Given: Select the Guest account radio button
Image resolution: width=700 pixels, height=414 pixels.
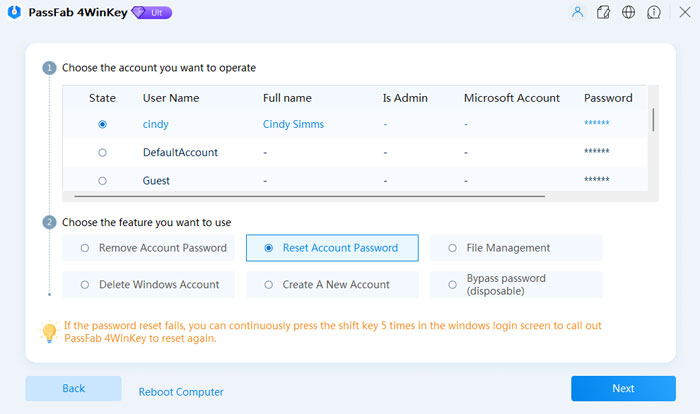Looking at the screenshot, I should (x=102, y=181).
